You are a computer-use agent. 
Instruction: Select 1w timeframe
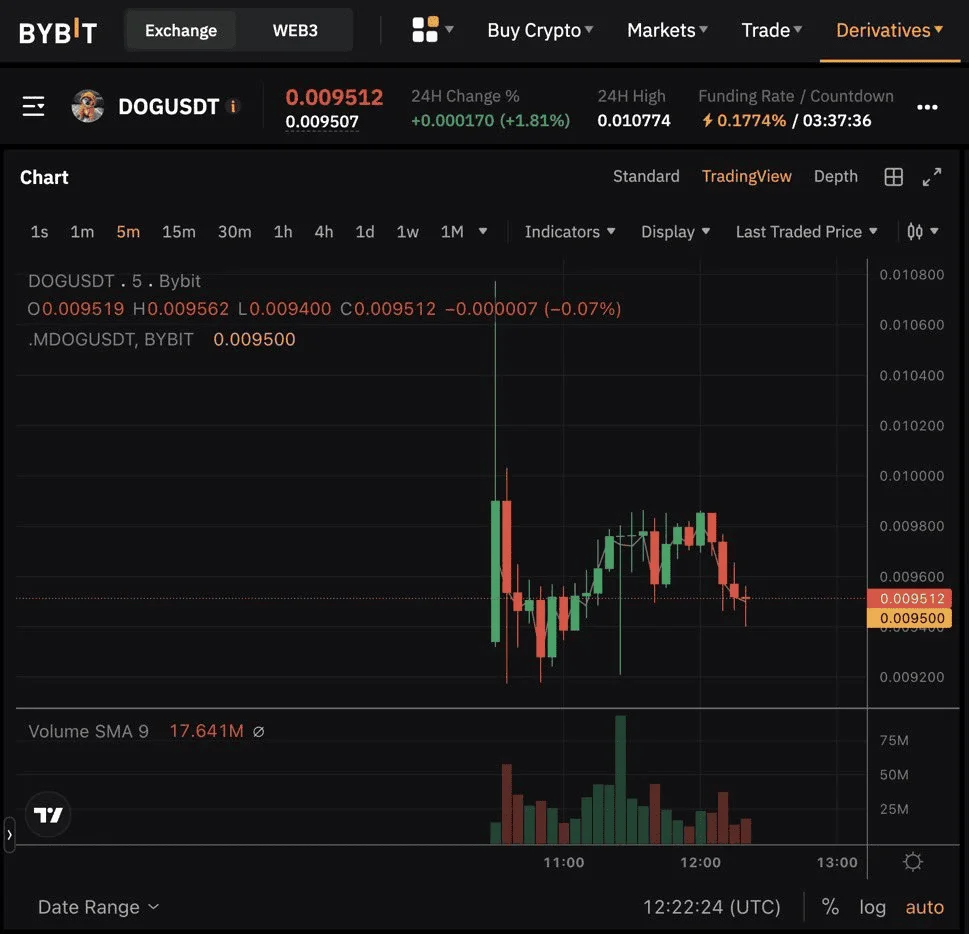point(407,232)
